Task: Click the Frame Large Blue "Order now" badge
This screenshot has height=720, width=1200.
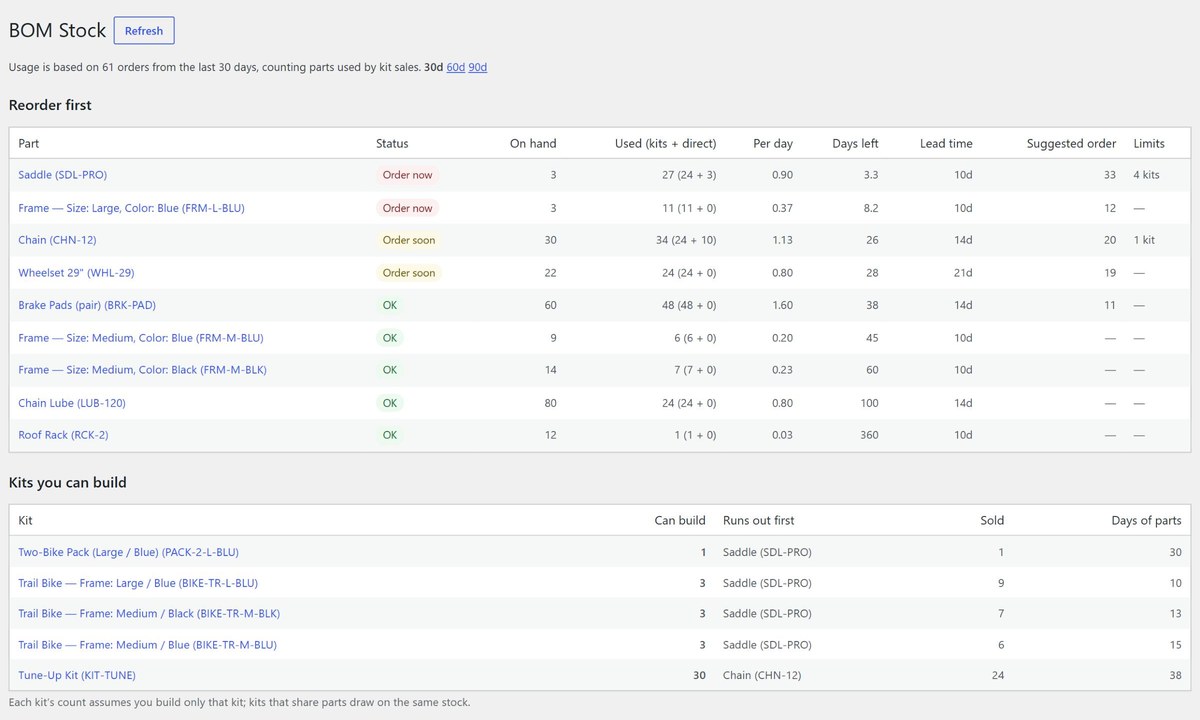Action: (408, 208)
